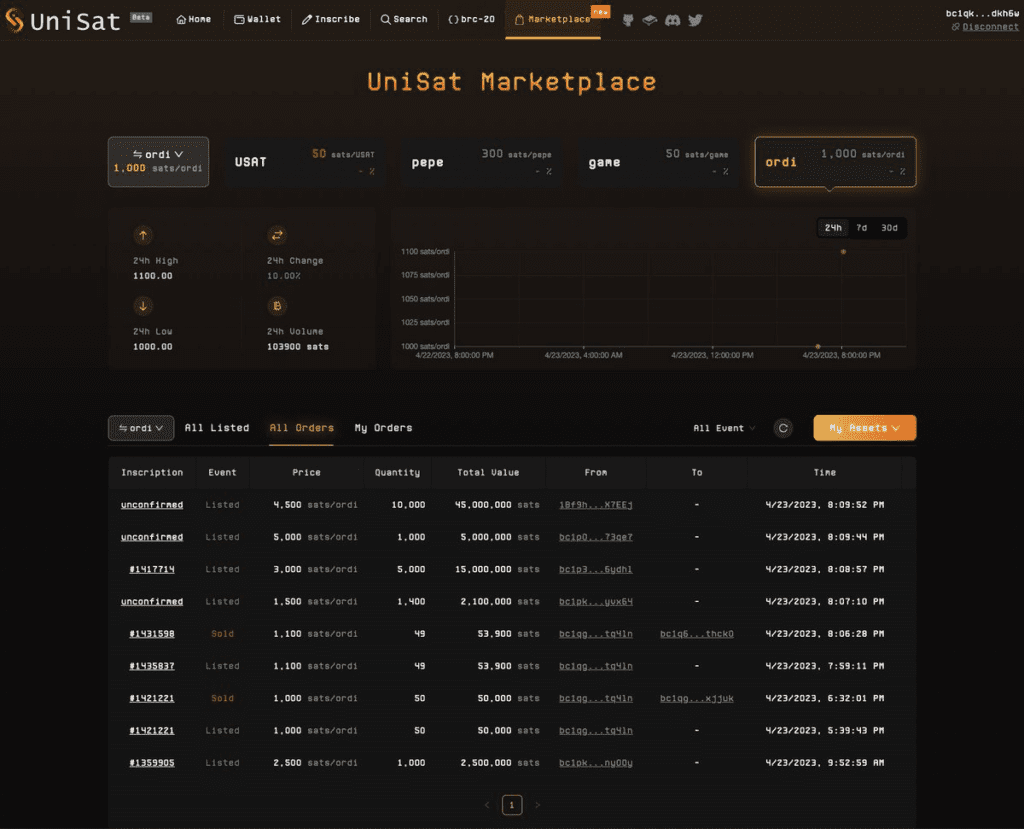The width and height of the screenshot is (1024, 829).
Task: Click the Price column header
Action: 306,472
